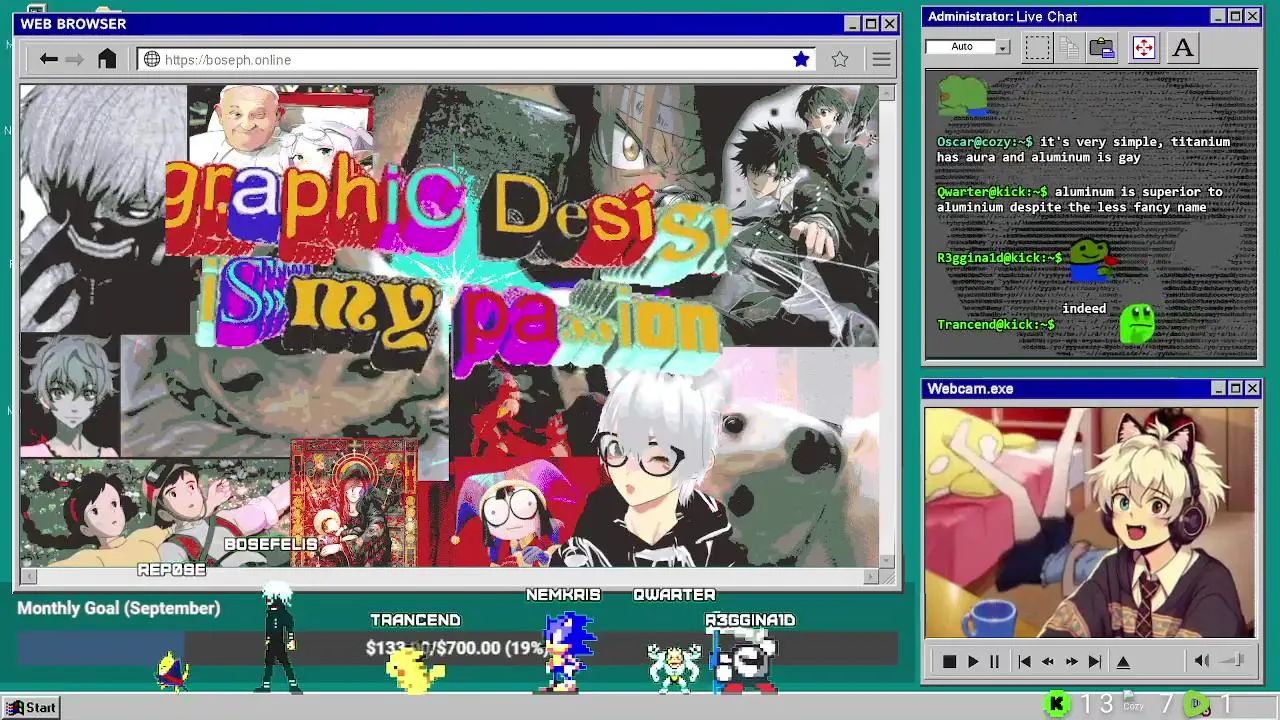1280x720 pixels.
Task: Click the webcam catboy avatar video
Action: click(x=1090, y=522)
